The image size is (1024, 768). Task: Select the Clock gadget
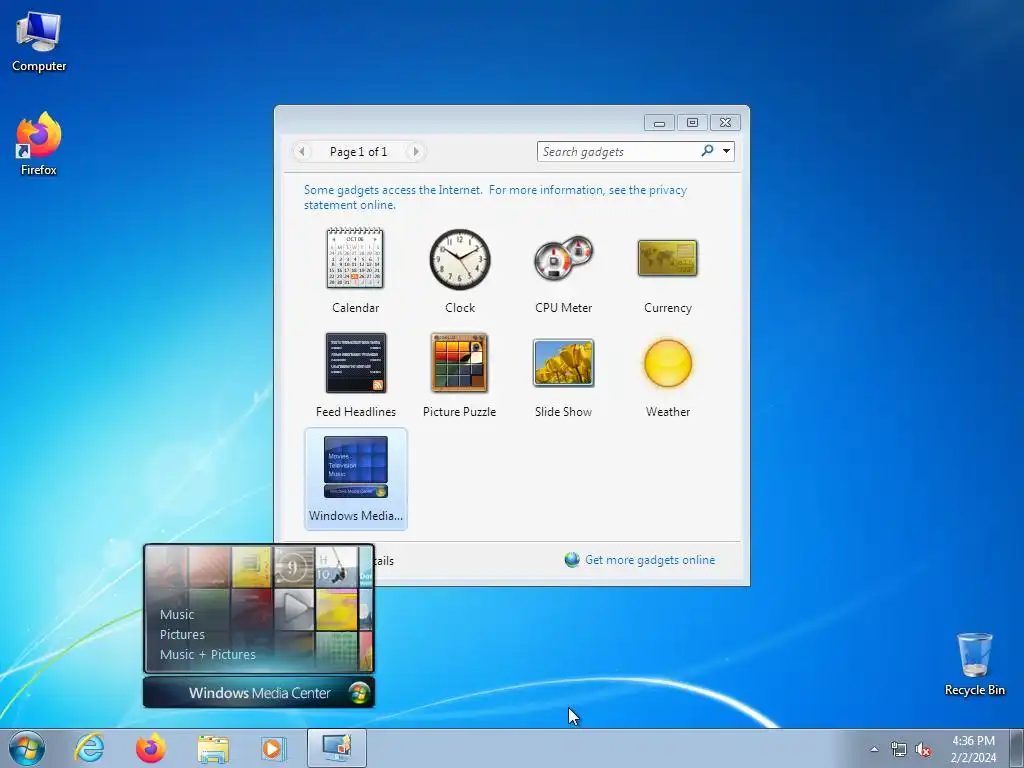(x=460, y=272)
